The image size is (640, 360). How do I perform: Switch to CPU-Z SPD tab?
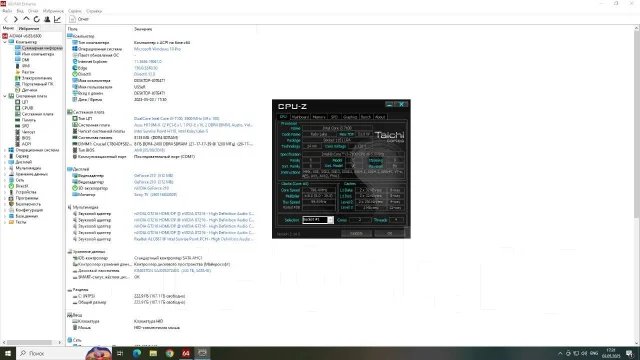click(x=334, y=117)
